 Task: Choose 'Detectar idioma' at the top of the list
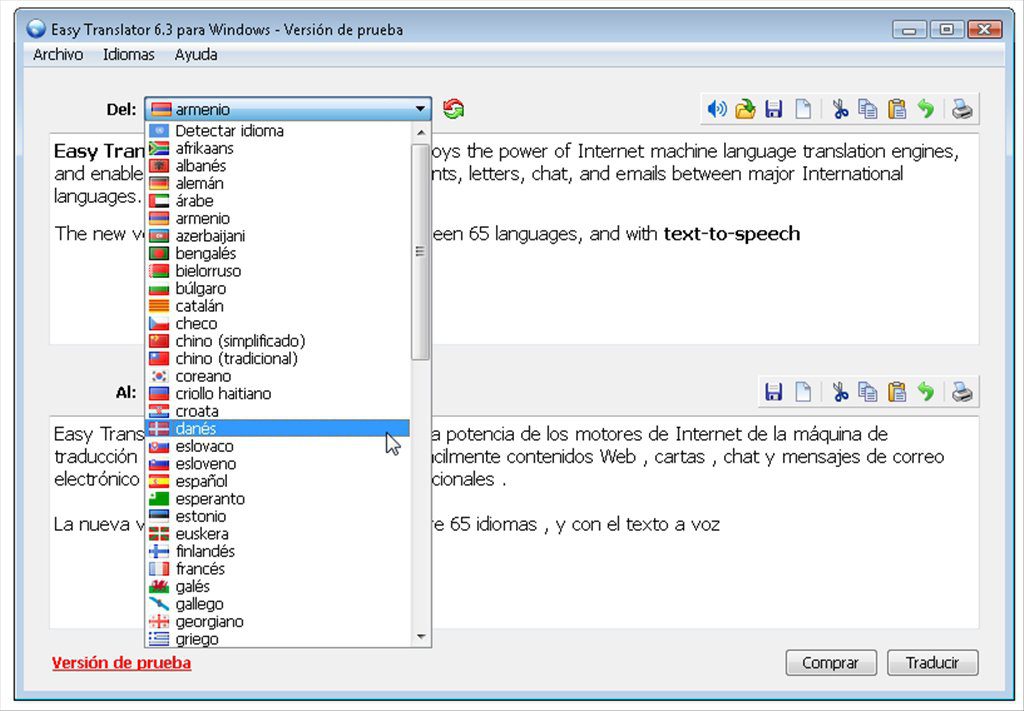click(x=229, y=130)
